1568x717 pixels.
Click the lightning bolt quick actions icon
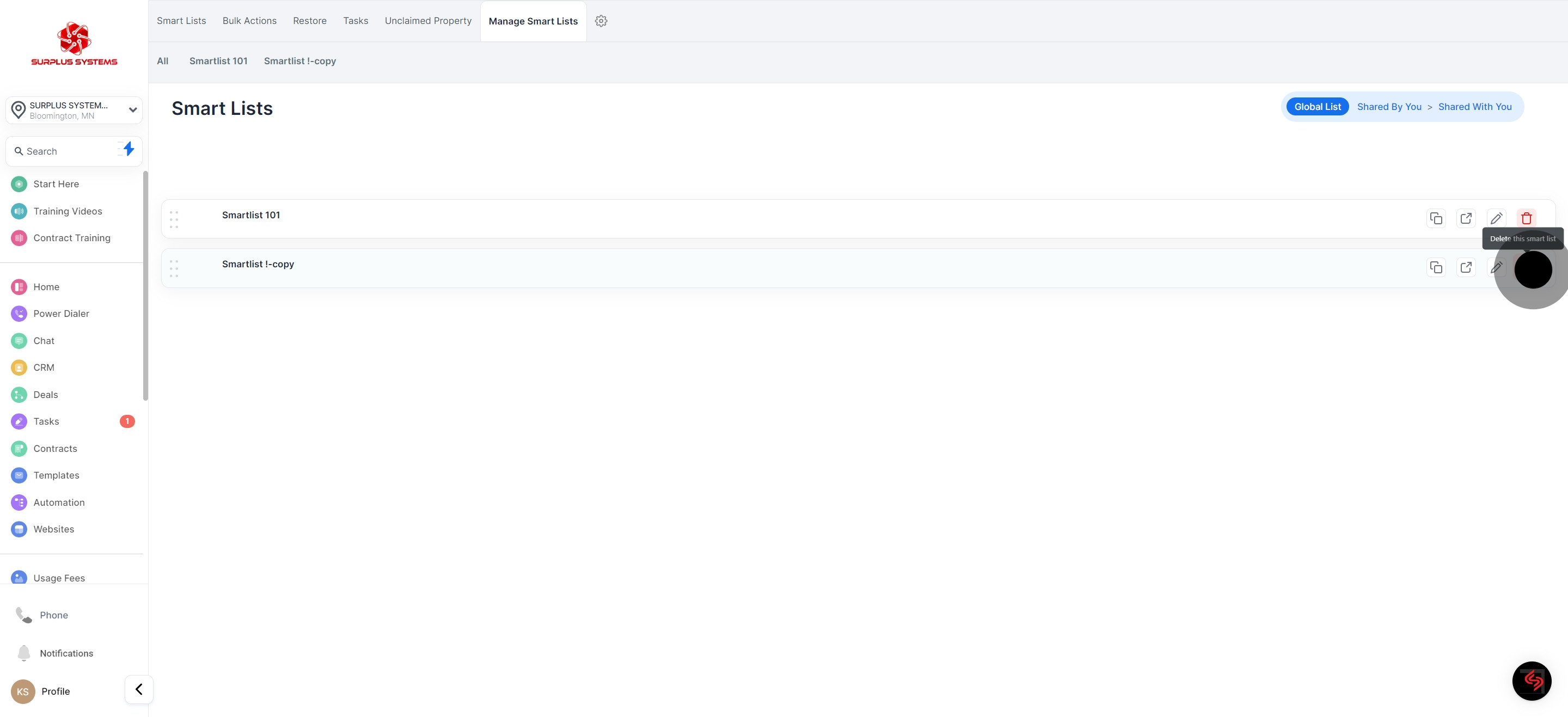pos(128,149)
